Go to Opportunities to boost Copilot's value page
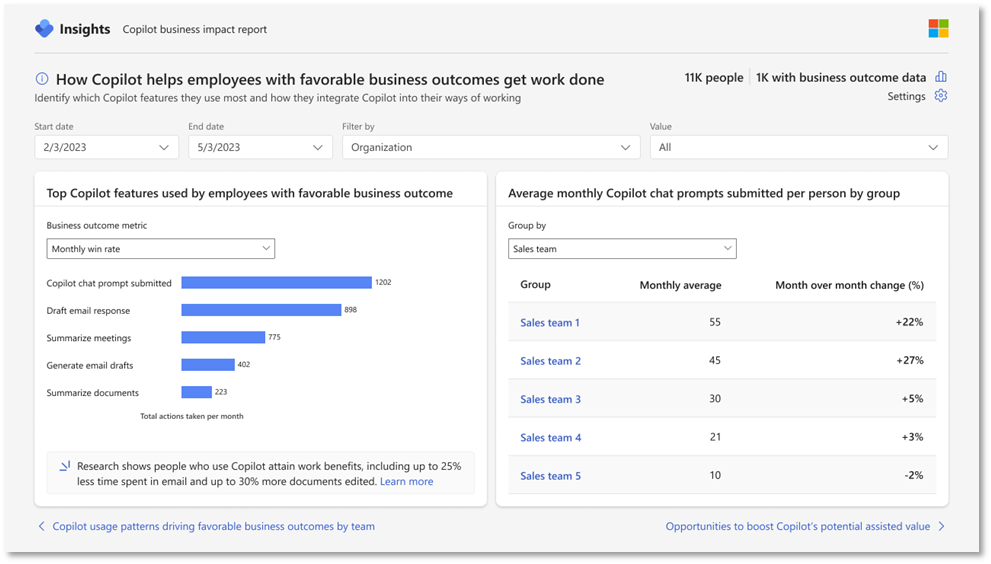 coord(797,526)
